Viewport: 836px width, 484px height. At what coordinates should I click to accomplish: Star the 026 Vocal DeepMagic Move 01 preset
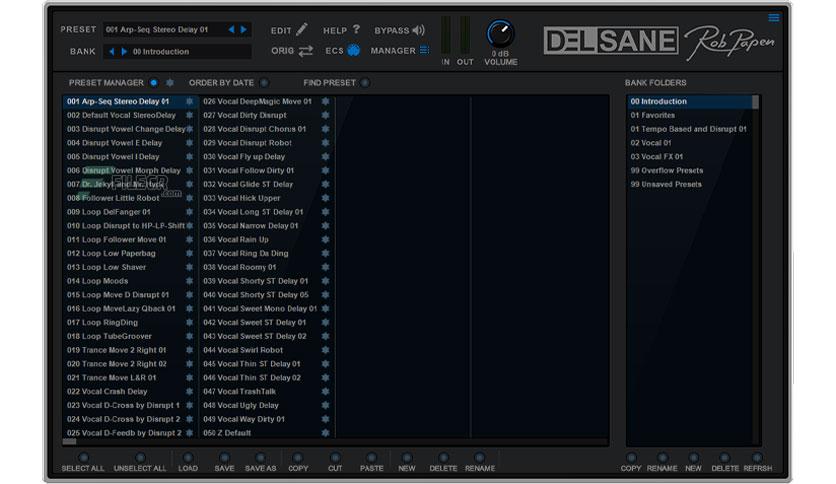pyautogui.click(x=325, y=101)
